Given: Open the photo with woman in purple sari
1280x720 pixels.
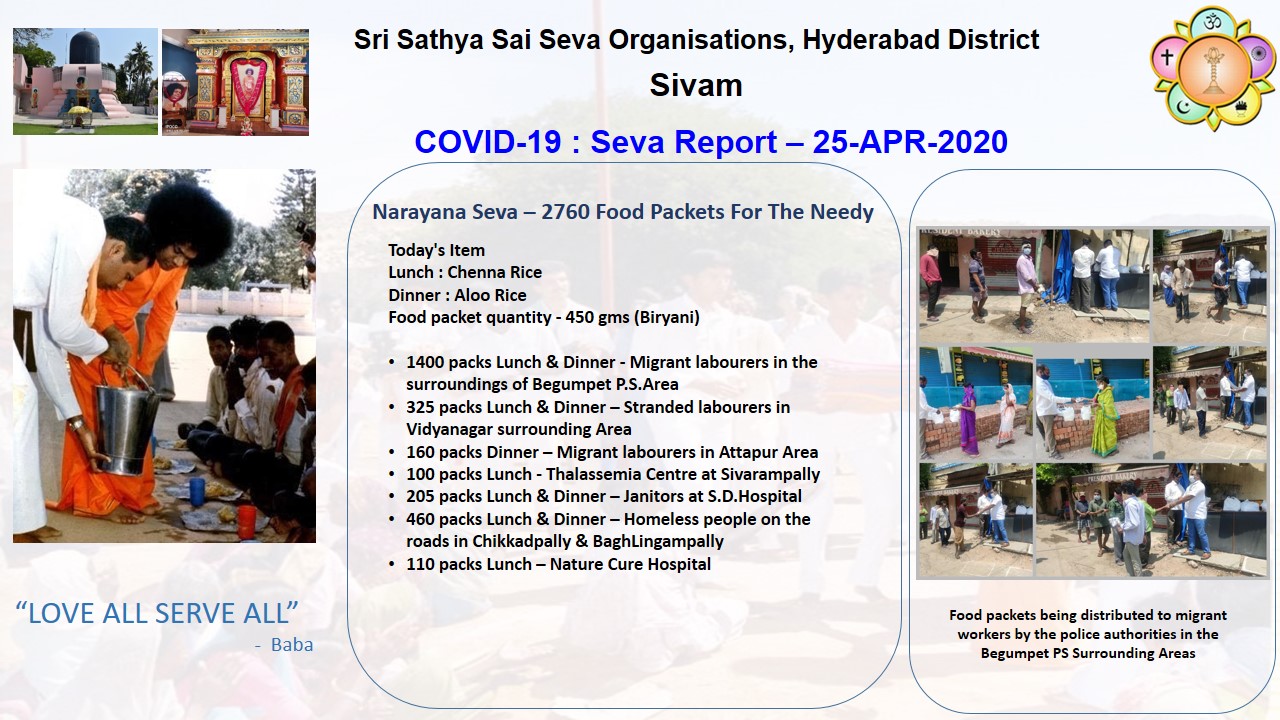Looking at the screenshot, I should tap(976, 402).
